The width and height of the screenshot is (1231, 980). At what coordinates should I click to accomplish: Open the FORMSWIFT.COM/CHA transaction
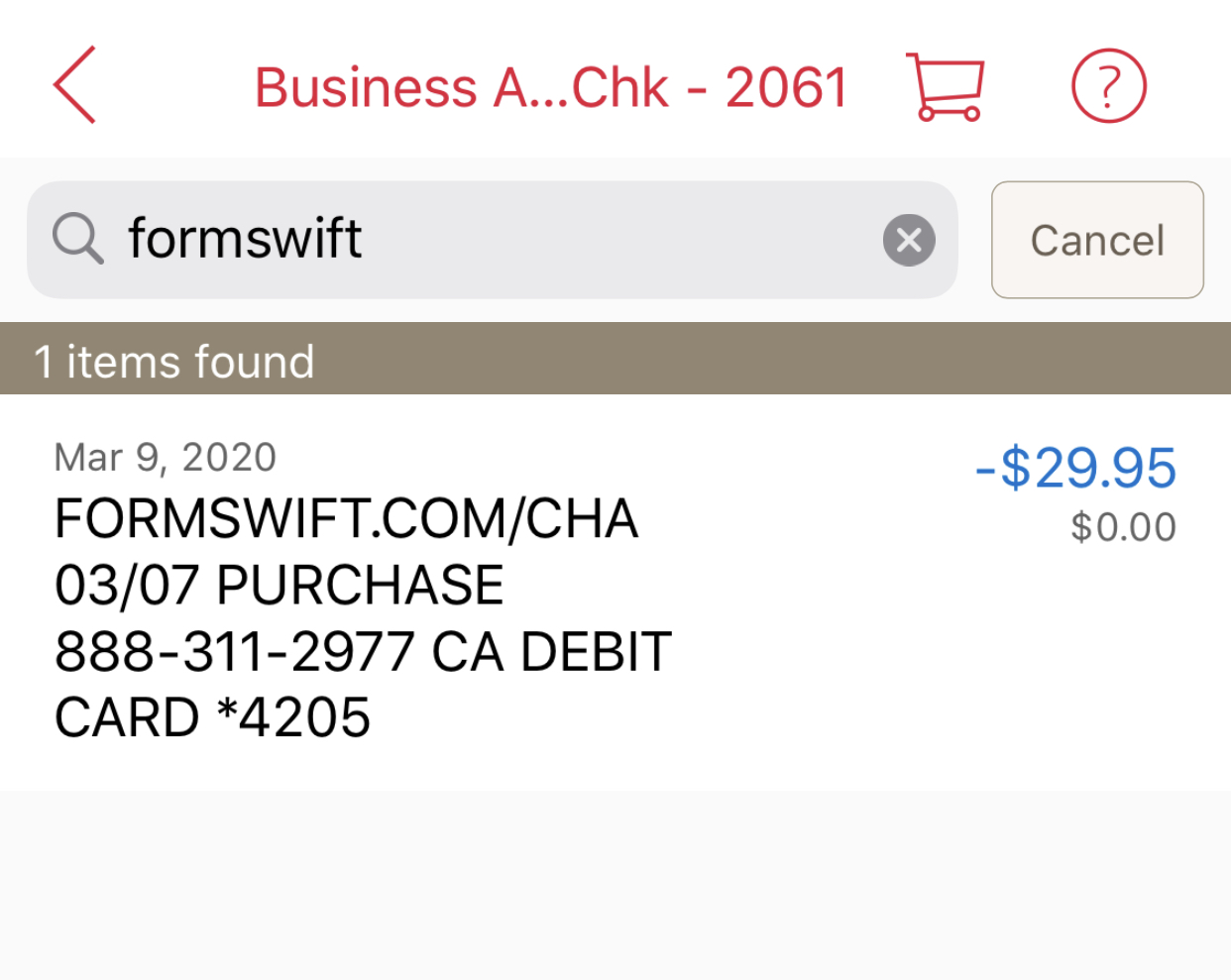pyautogui.click(x=346, y=519)
